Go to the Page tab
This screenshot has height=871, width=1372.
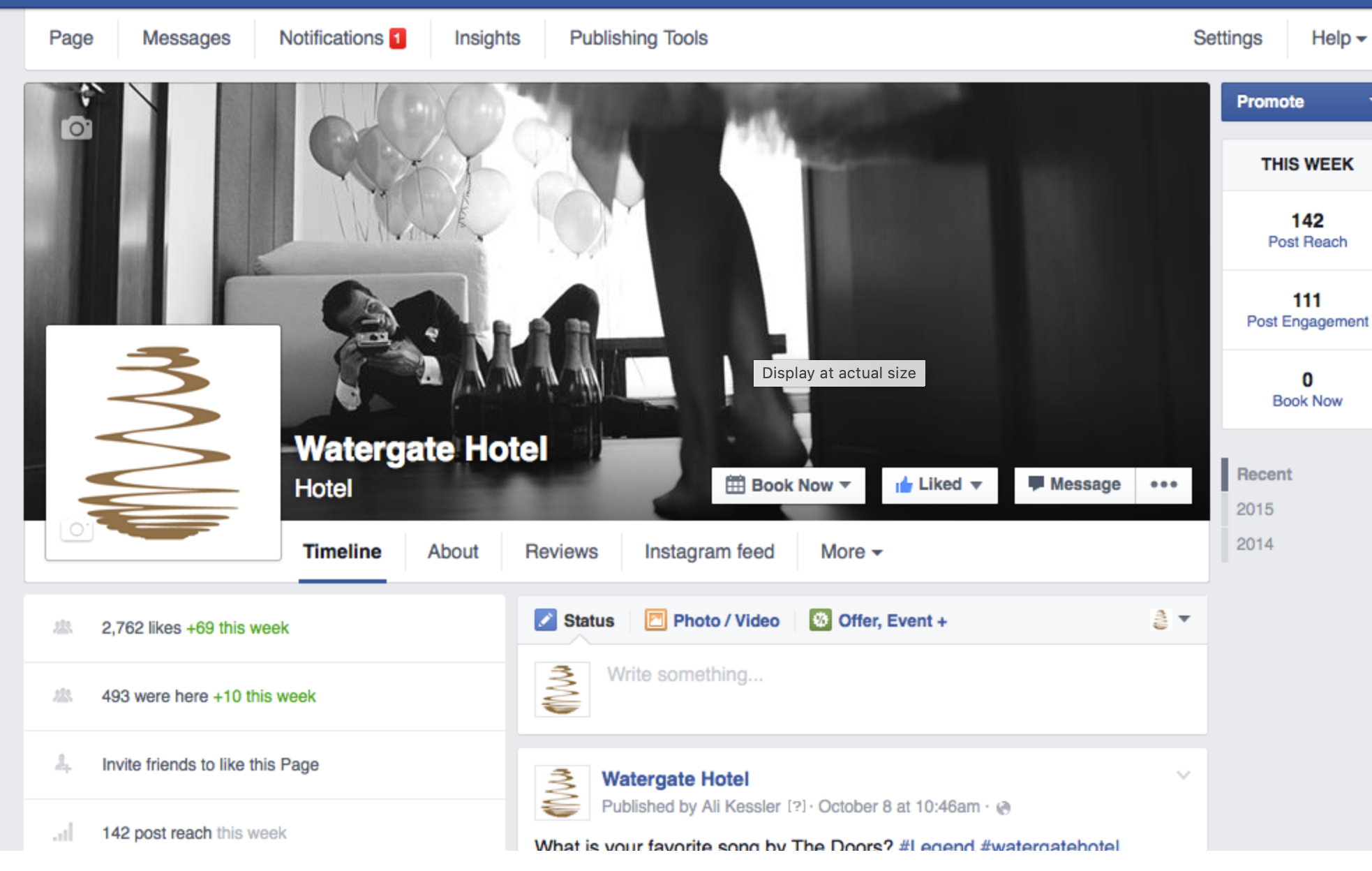coord(71,38)
